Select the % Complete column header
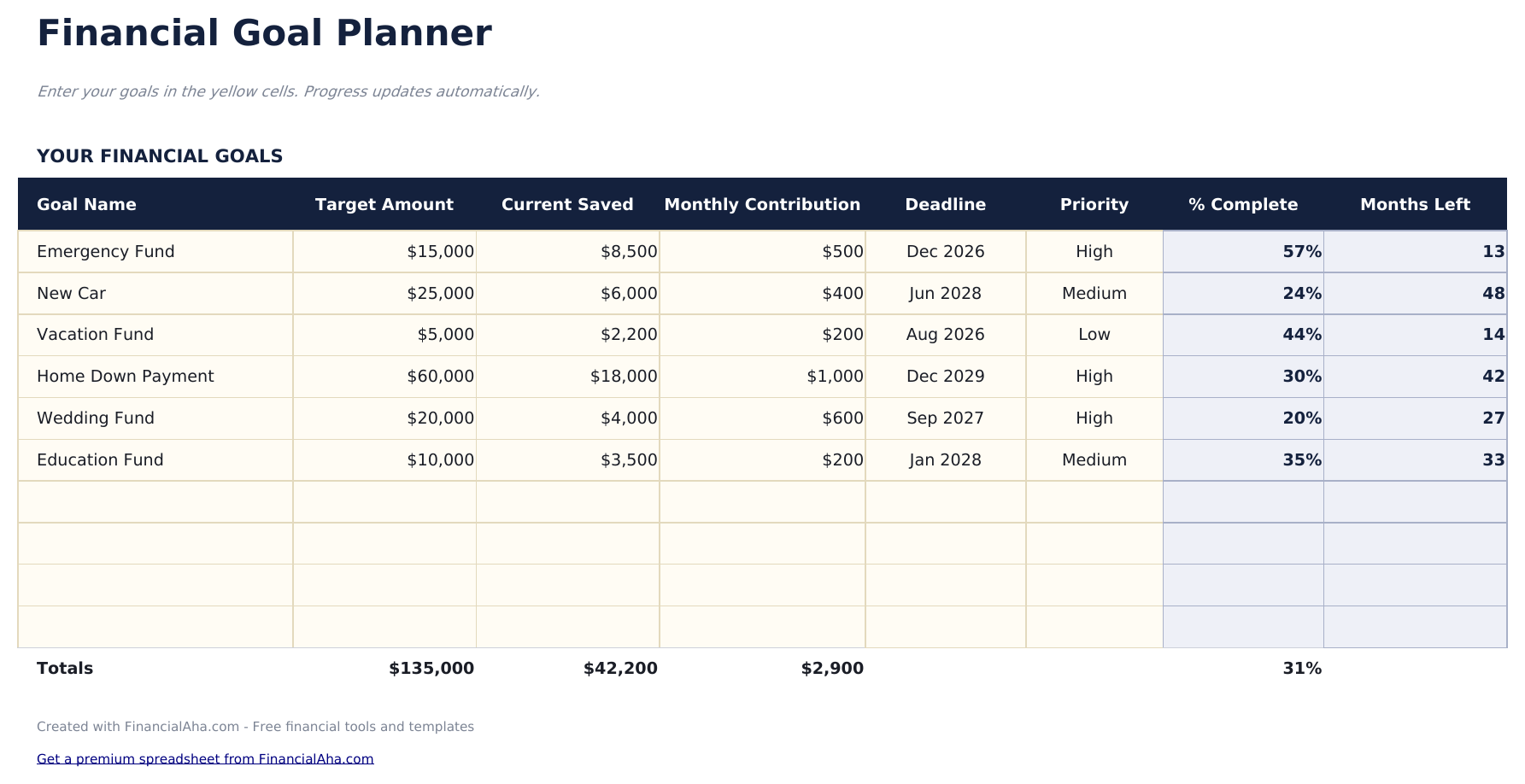Image resolution: width=1525 pixels, height=784 pixels. pyautogui.click(x=1242, y=205)
